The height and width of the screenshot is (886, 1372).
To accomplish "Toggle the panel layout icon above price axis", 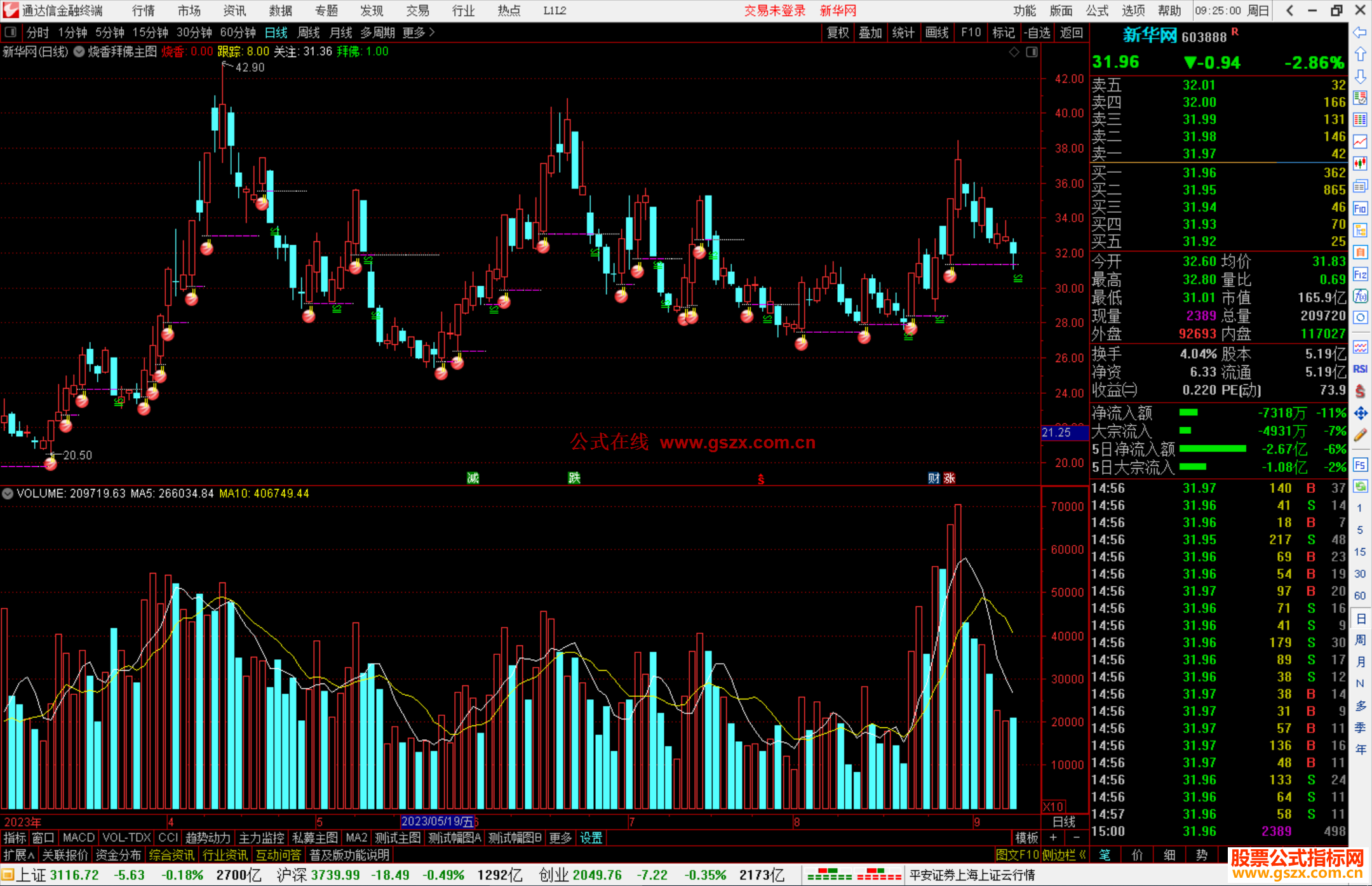I will tap(1032, 52).
